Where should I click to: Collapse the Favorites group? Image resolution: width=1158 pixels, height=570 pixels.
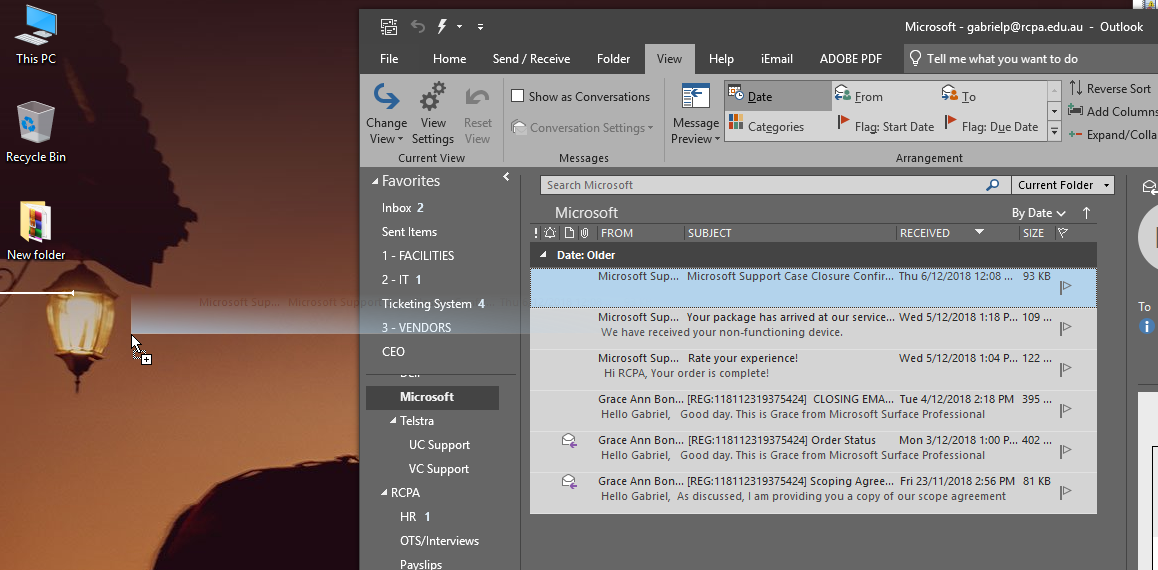click(x=375, y=182)
